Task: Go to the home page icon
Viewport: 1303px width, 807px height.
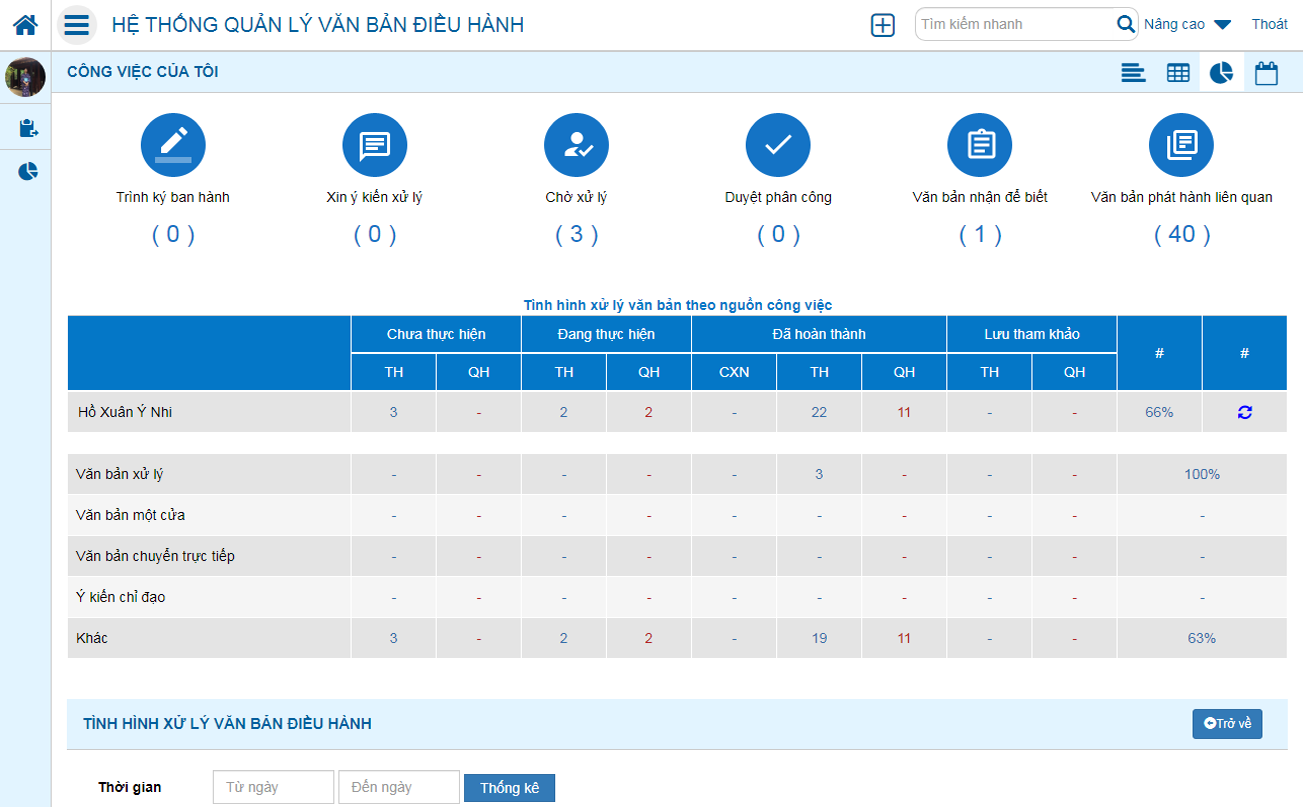Action: pyautogui.click(x=25, y=24)
